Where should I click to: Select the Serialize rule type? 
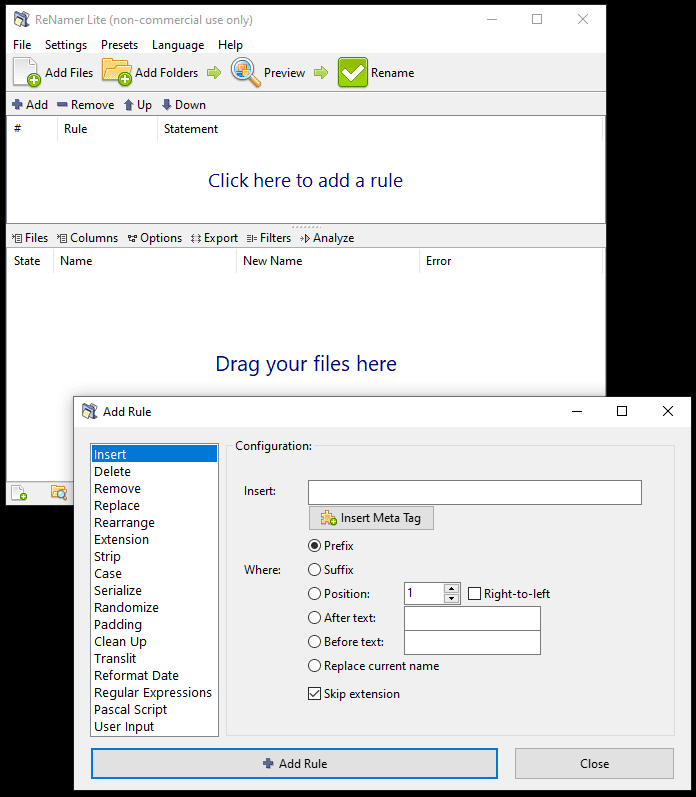155,590
